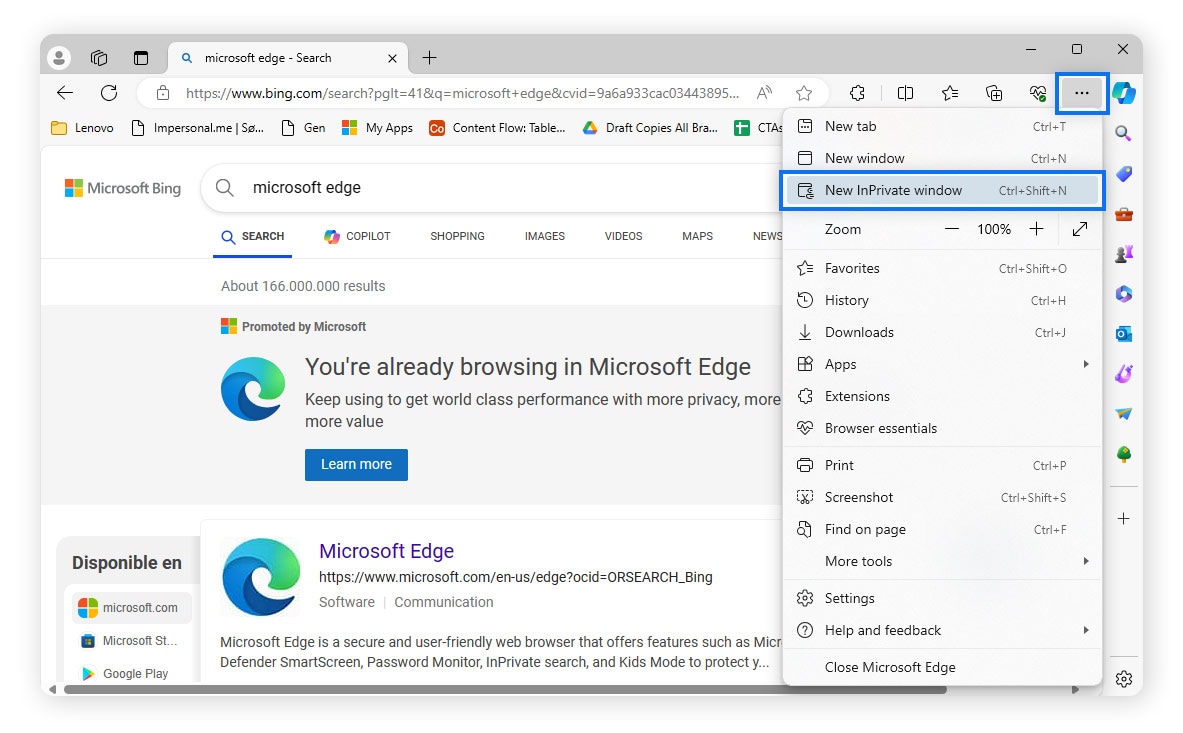The image size is (1183, 733).
Task: Open sidebar Games chess icon
Action: 1123,254
